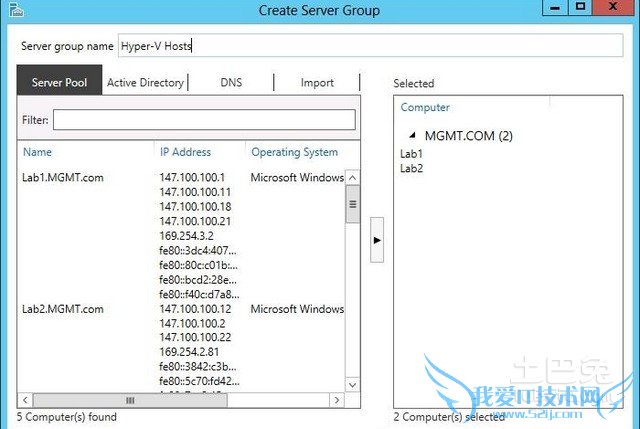Open the Import tab
This screenshot has height=429, width=640.
(317, 82)
